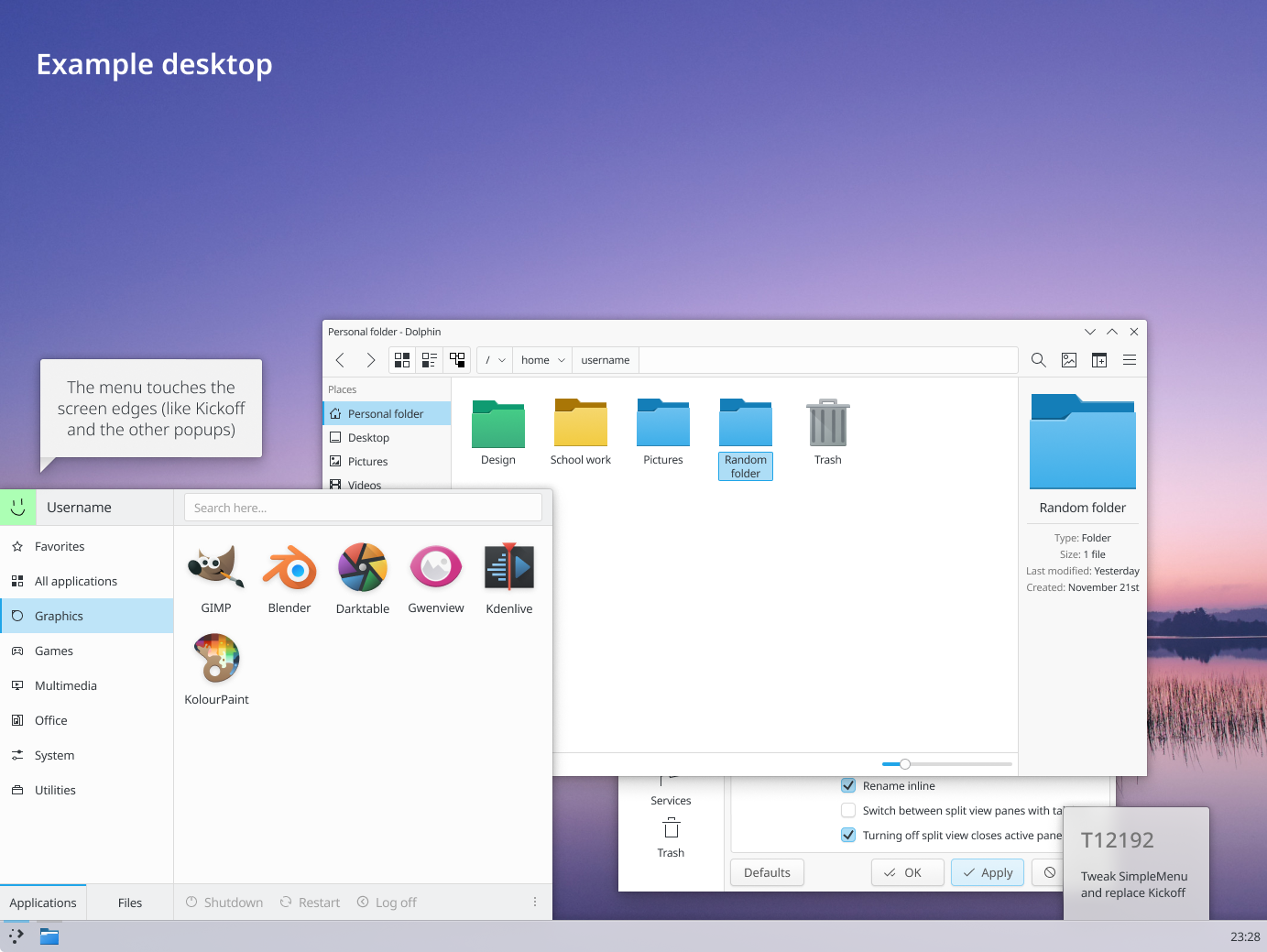The image size is (1267, 952).
Task: Click the Dolphin back arrow
Action: click(x=340, y=360)
